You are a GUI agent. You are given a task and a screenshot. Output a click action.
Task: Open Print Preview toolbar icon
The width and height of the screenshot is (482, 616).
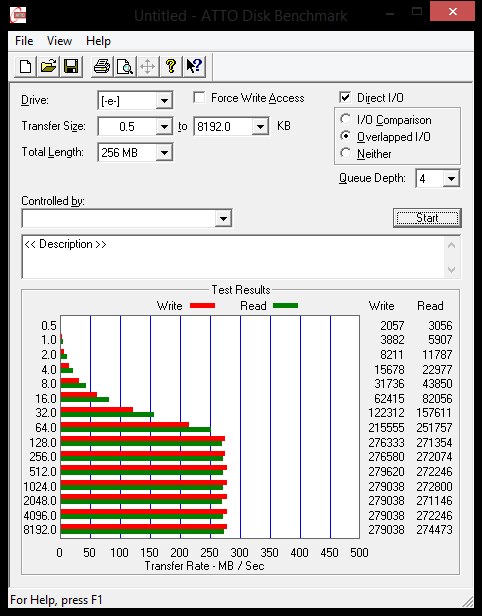coord(125,66)
